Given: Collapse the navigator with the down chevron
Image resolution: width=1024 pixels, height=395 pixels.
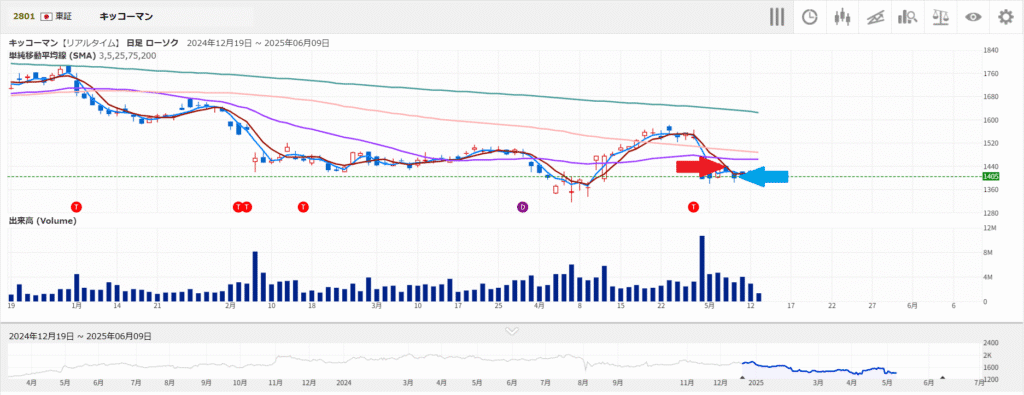Looking at the screenshot, I should [512, 331].
